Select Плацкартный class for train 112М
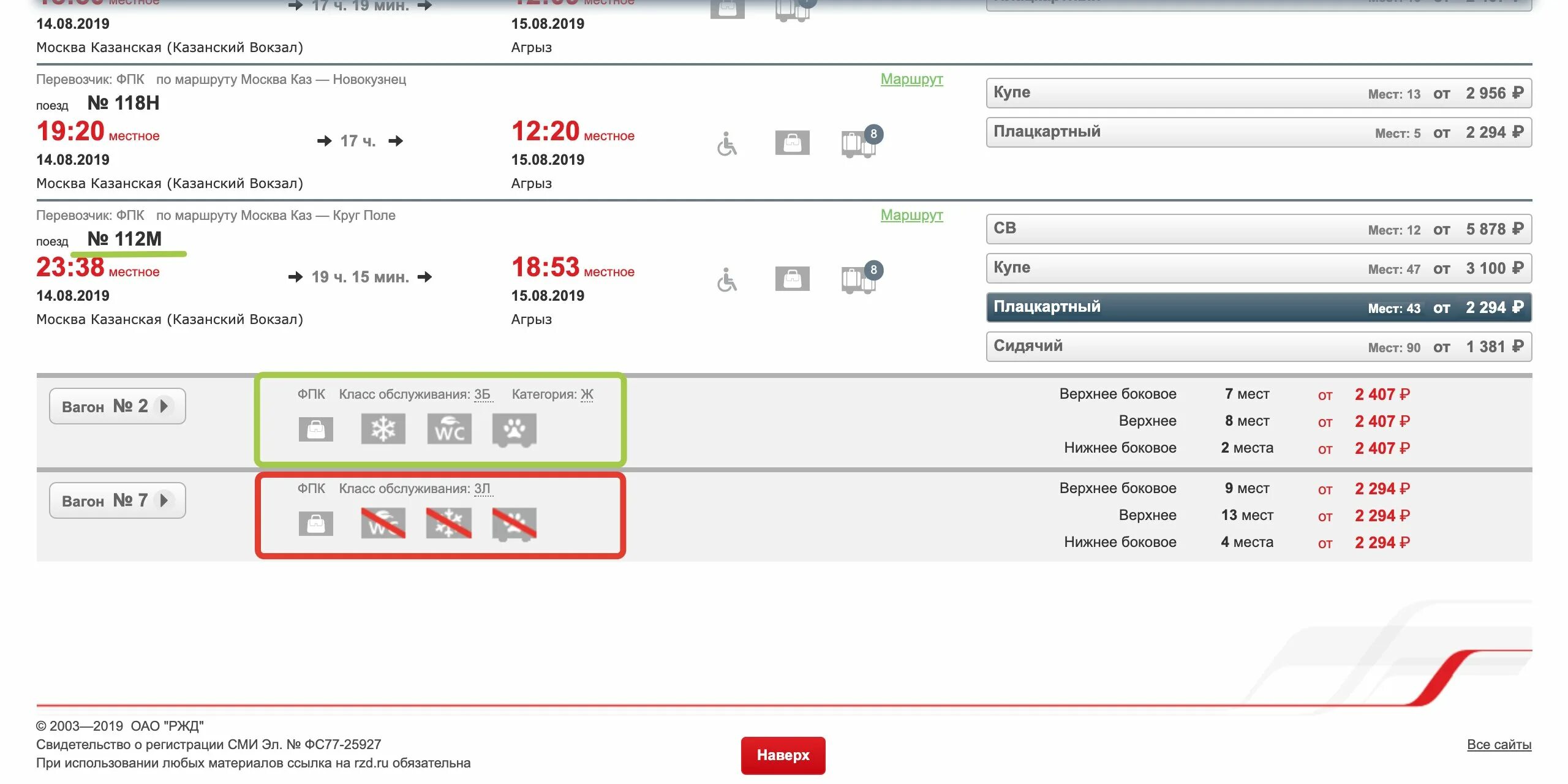 click(x=1258, y=307)
